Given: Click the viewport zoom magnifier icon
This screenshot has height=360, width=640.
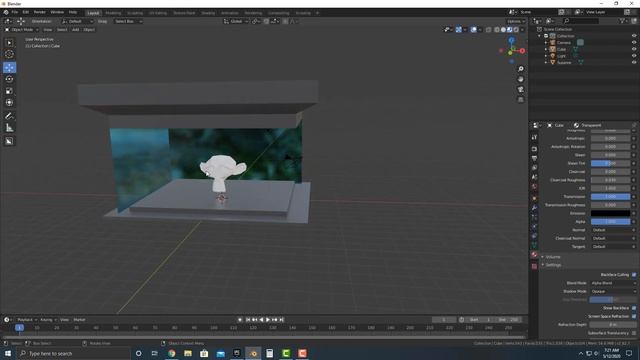Looking at the screenshot, I should (520, 69).
